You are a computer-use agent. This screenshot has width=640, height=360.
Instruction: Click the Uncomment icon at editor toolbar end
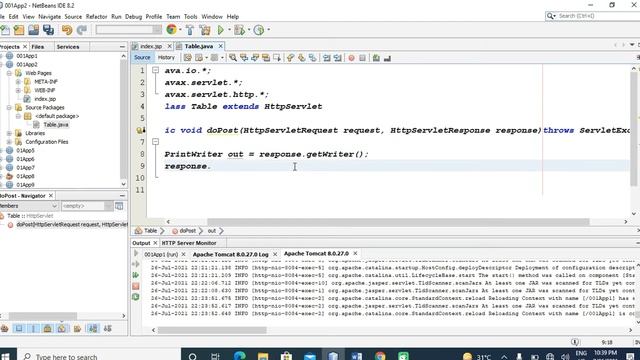[x=387, y=58]
